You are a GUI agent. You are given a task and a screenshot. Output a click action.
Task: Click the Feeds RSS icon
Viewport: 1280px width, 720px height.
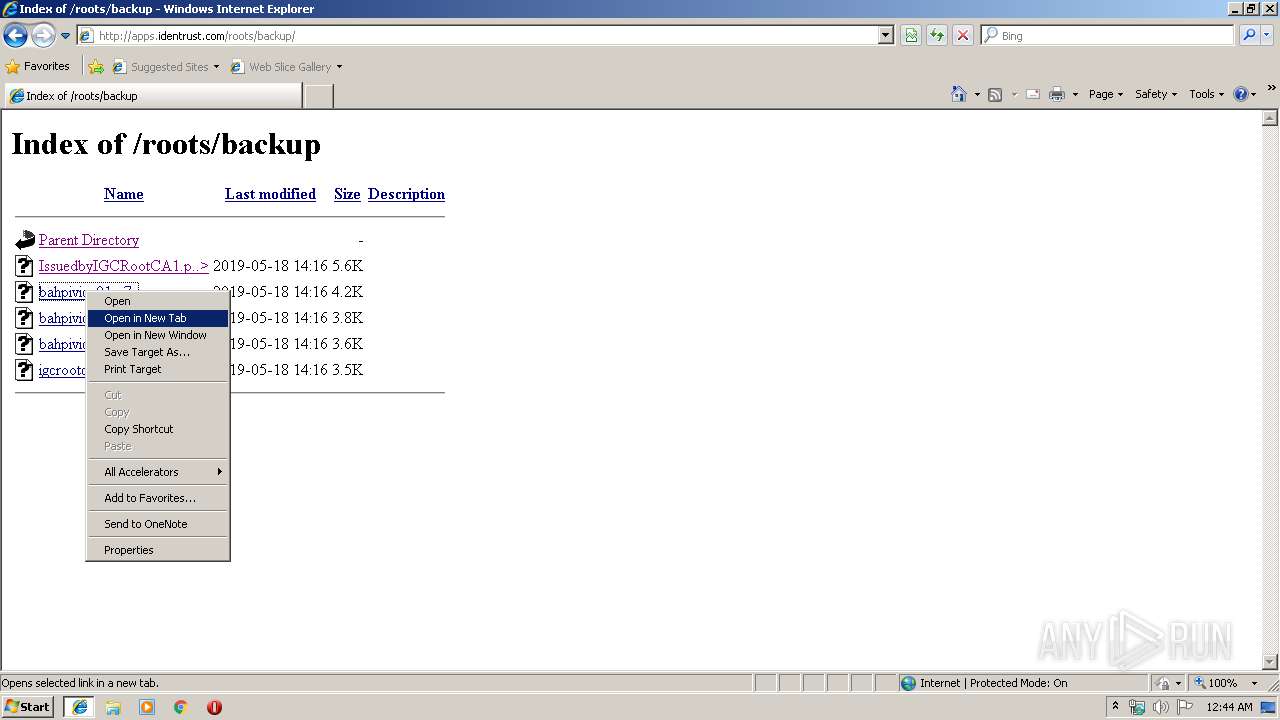[x=995, y=94]
